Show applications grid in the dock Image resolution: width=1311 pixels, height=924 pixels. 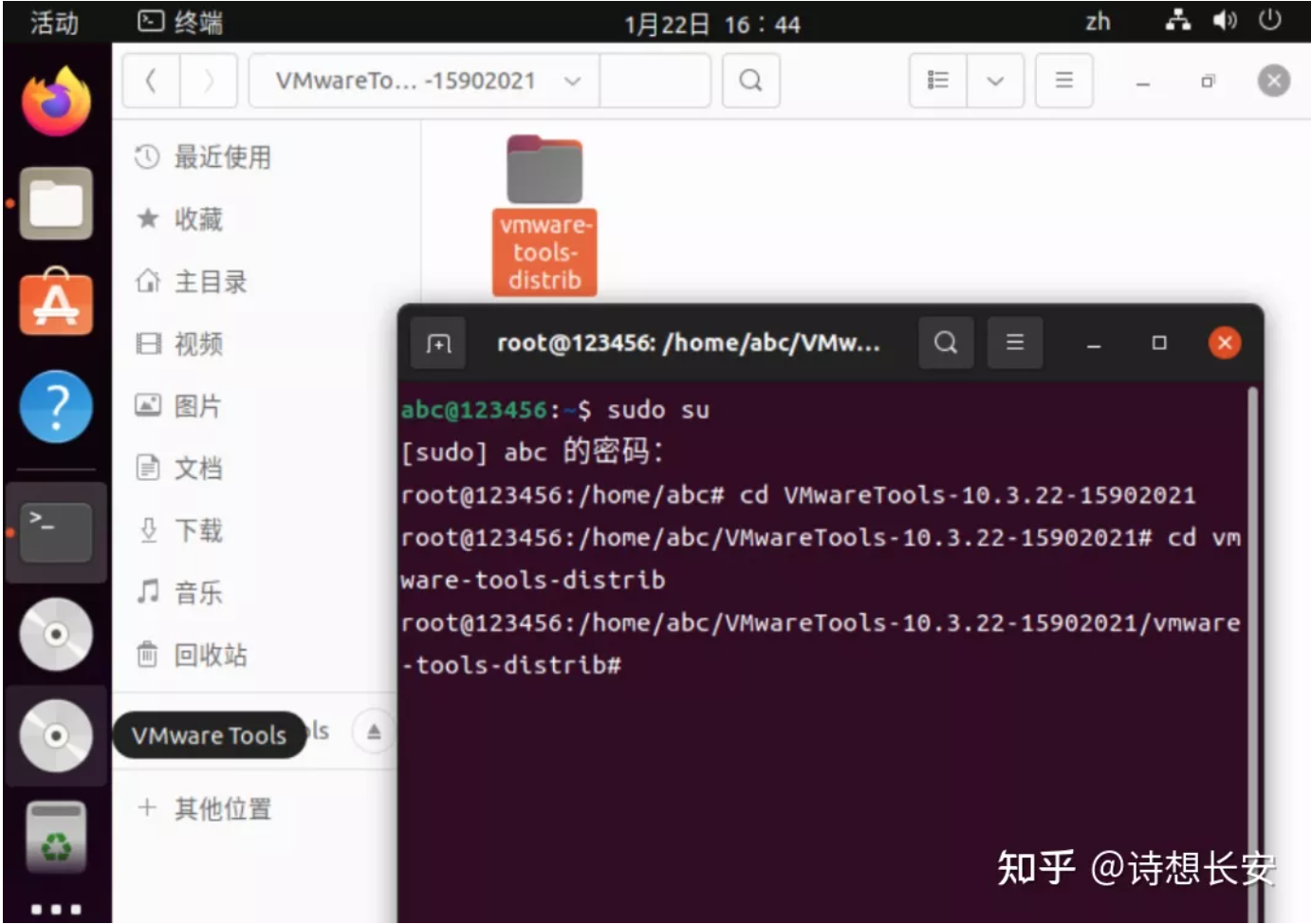click(56, 909)
